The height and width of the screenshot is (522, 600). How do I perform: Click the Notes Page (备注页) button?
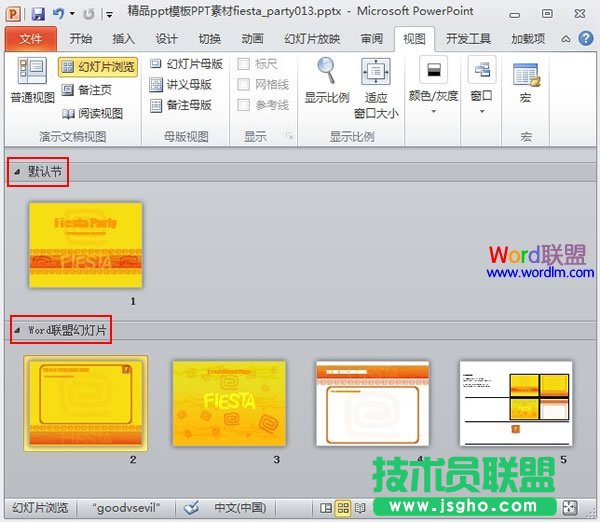[x=92, y=90]
